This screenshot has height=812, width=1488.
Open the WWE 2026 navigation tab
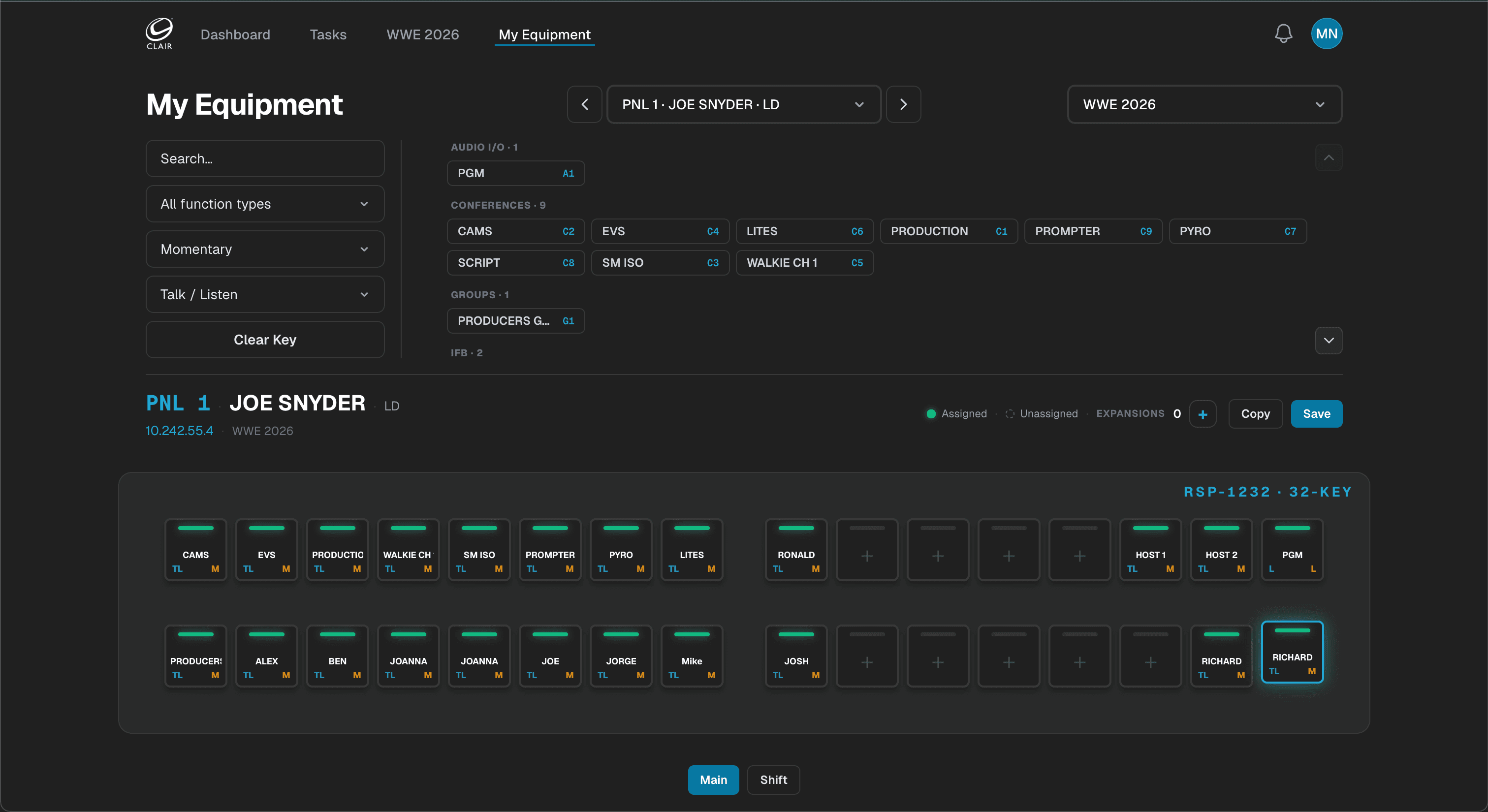click(422, 34)
